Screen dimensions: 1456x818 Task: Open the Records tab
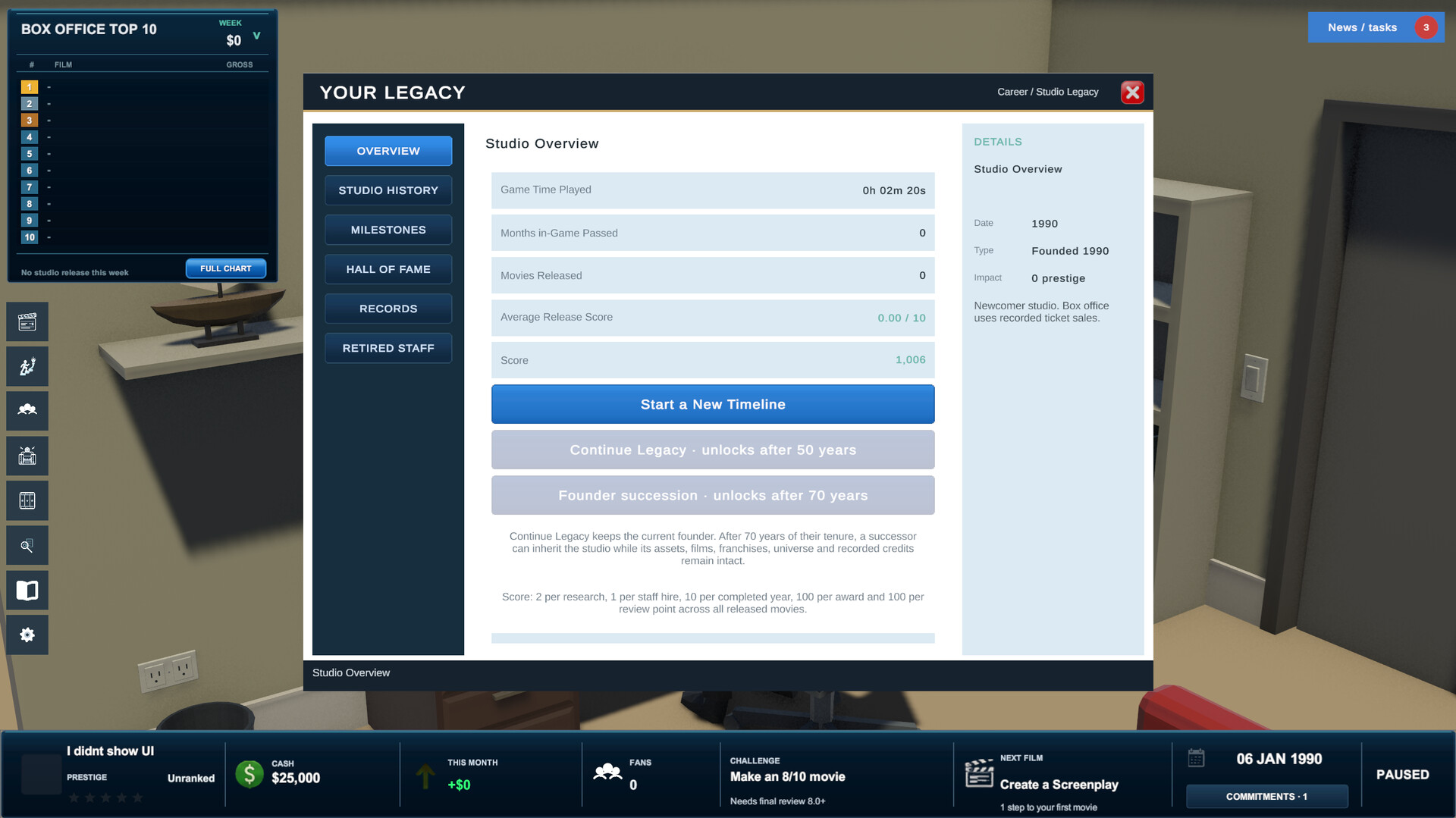click(388, 309)
